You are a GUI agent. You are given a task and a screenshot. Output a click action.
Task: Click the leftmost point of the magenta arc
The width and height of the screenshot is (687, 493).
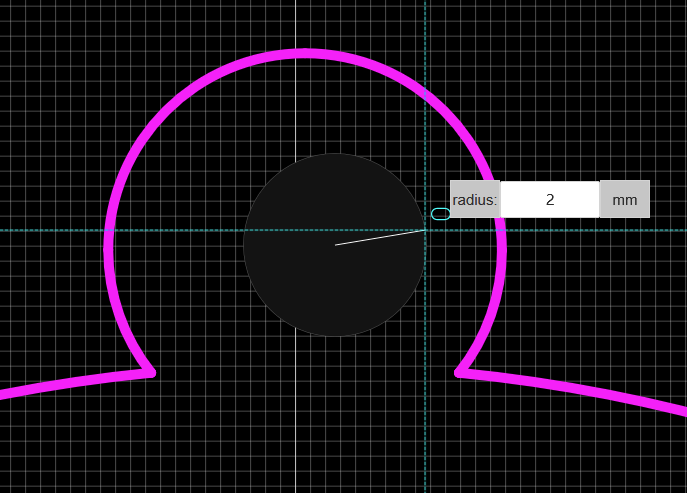[x=109, y=250]
